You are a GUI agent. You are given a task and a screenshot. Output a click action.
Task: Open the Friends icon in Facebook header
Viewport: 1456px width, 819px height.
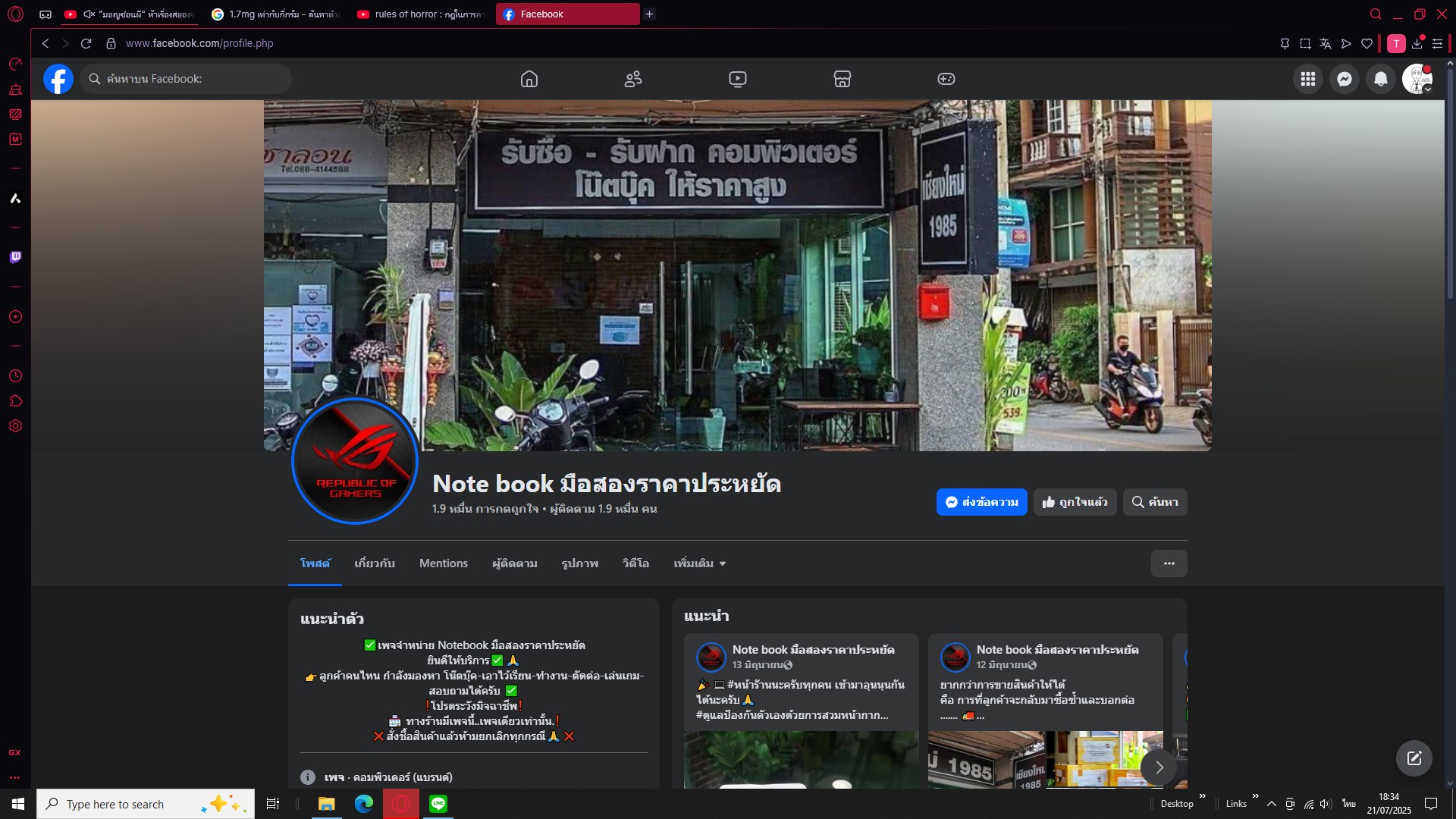[x=633, y=79]
